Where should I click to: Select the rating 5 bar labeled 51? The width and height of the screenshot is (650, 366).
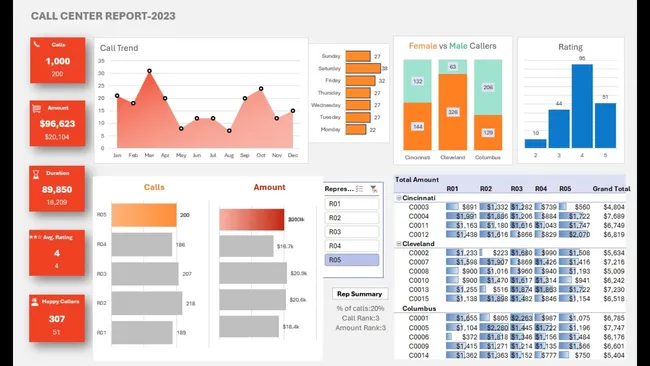[605, 126]
